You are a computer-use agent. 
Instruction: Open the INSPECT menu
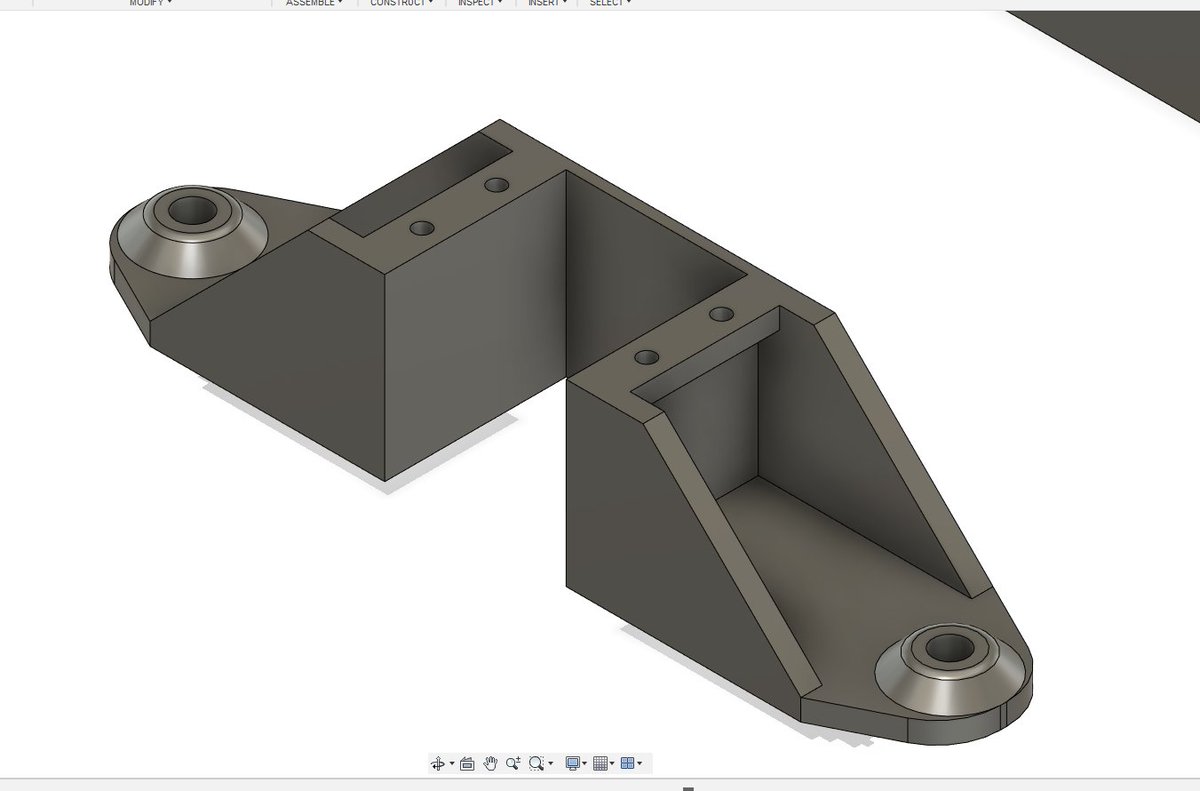[480, 3]
